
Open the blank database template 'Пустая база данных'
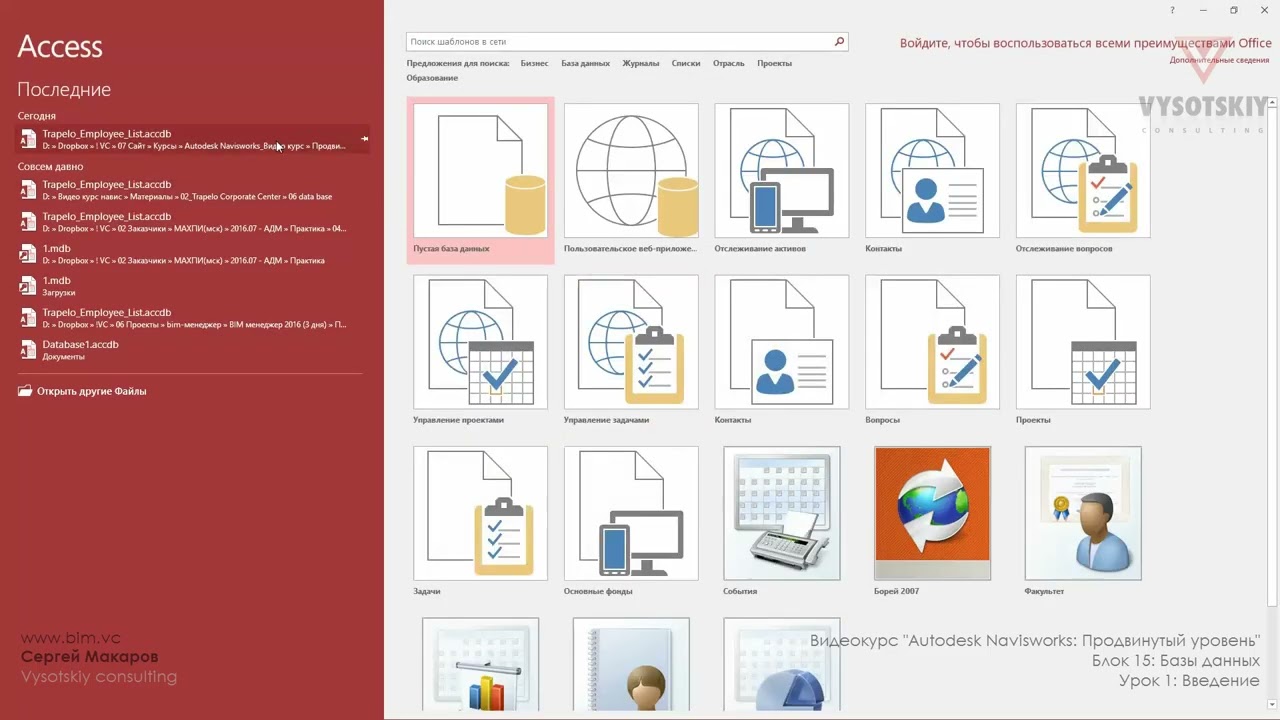pyautogui.click(x=480, y=180)
